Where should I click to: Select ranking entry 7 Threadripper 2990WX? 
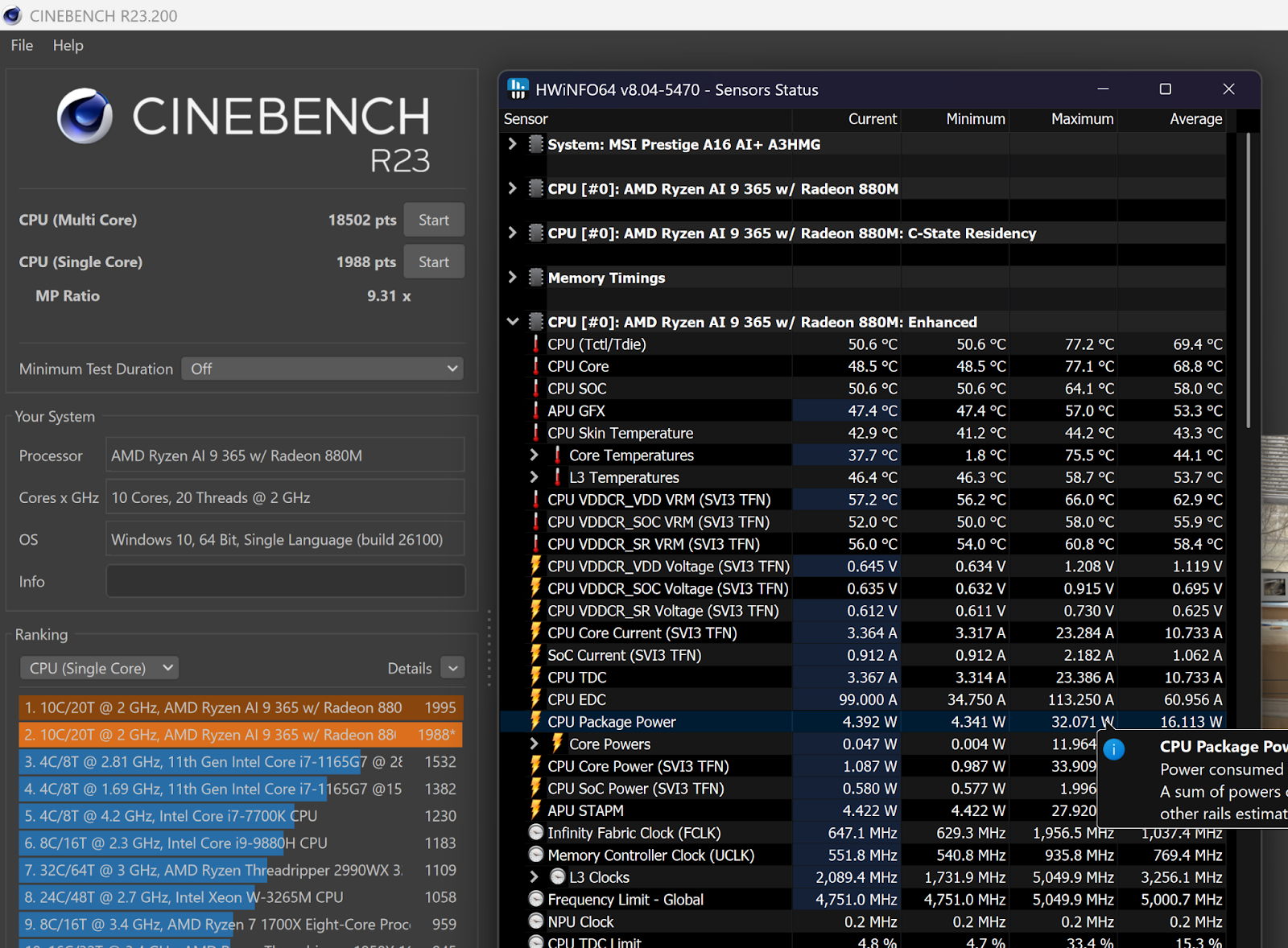tap(241, 870)
